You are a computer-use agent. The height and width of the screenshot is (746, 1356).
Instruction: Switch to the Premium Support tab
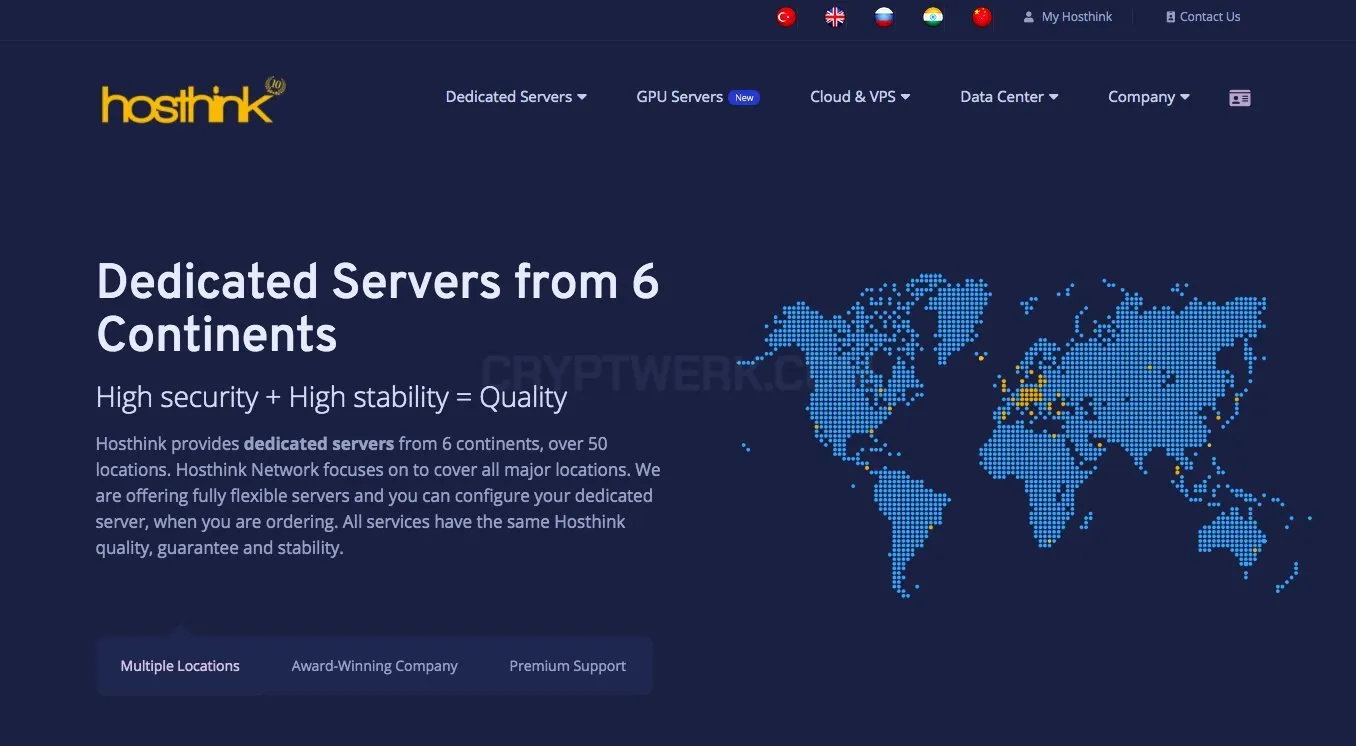pyautogui.click(x=568, y=666)
